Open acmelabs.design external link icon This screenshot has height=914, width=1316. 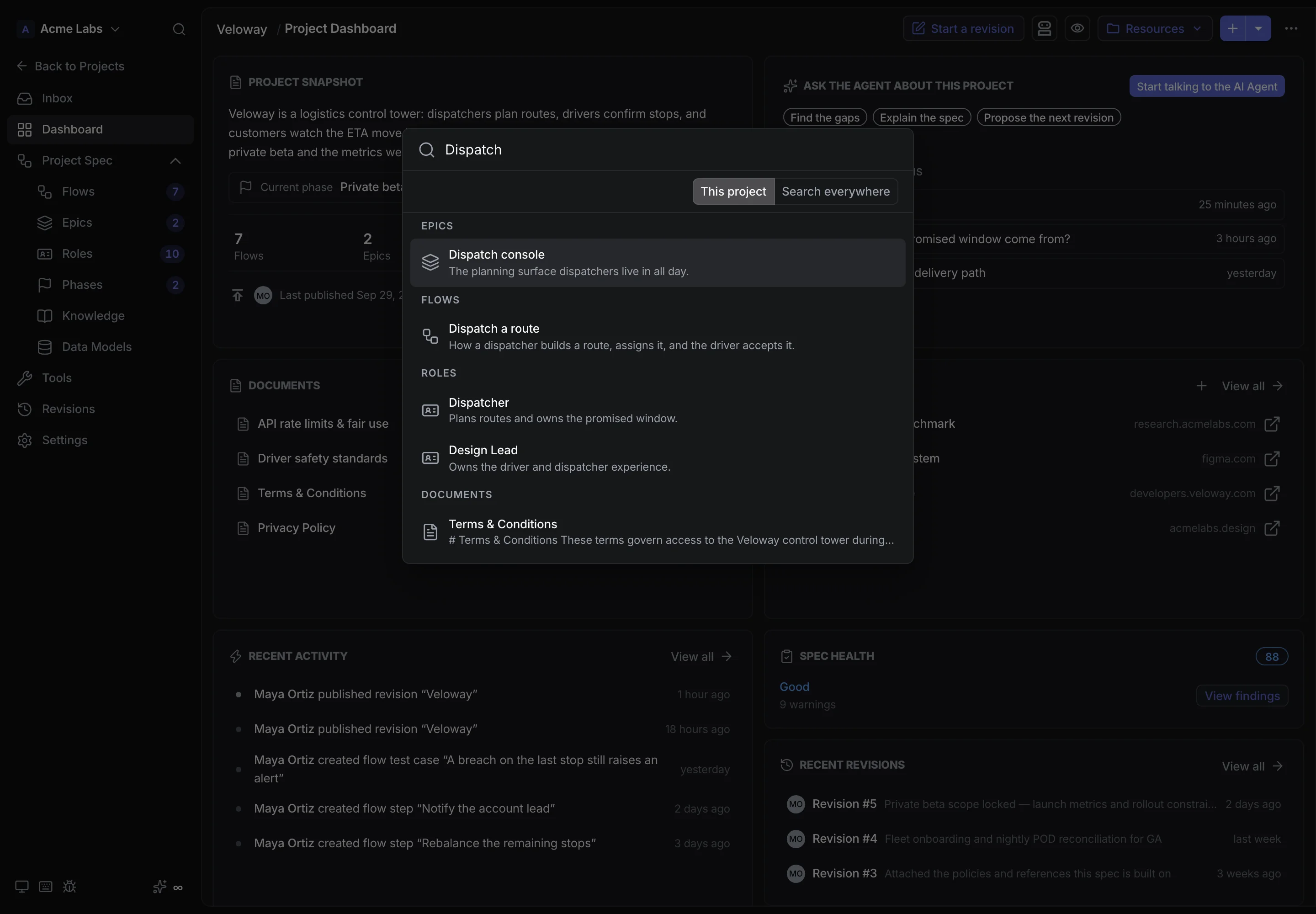[x=1271, y=528]
